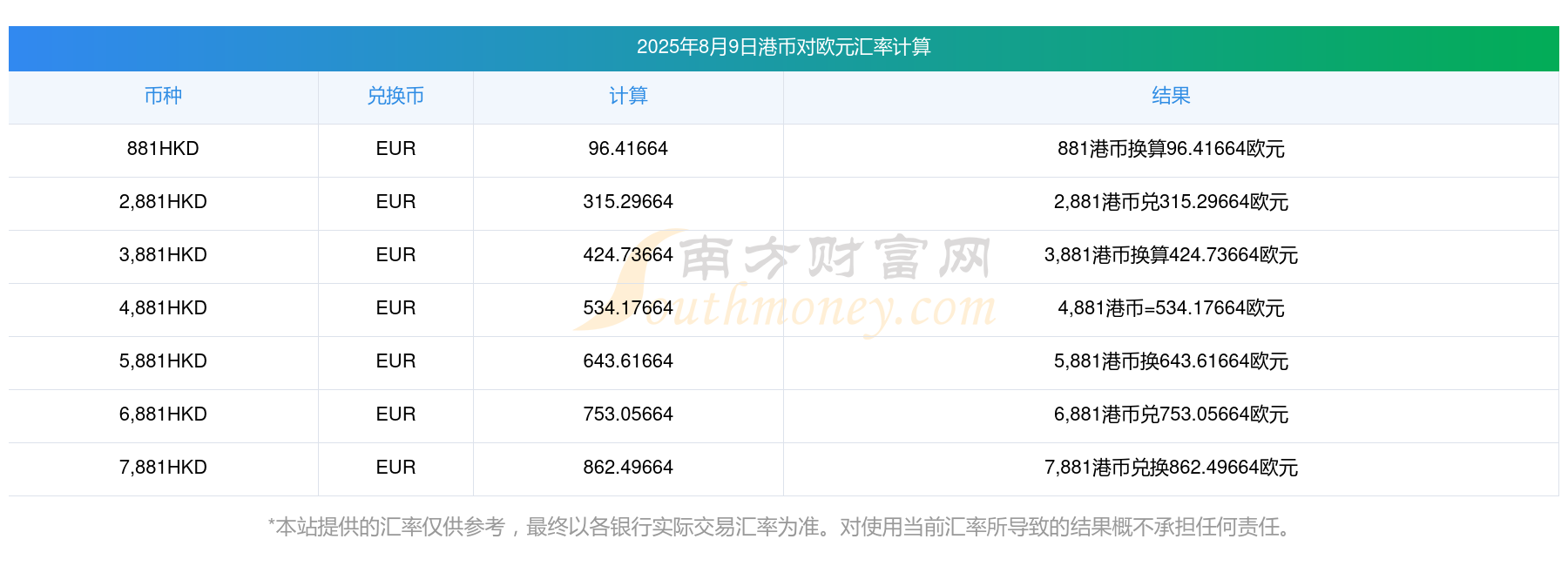
Task: Click the 7,881HKD cell
Action: 163,468
